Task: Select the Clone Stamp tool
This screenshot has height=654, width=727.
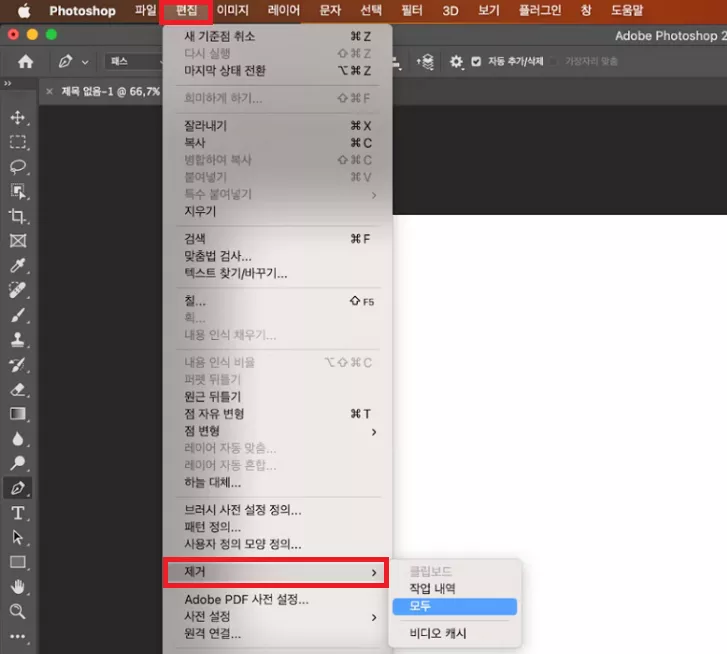Action: click(x=18, y=340)
